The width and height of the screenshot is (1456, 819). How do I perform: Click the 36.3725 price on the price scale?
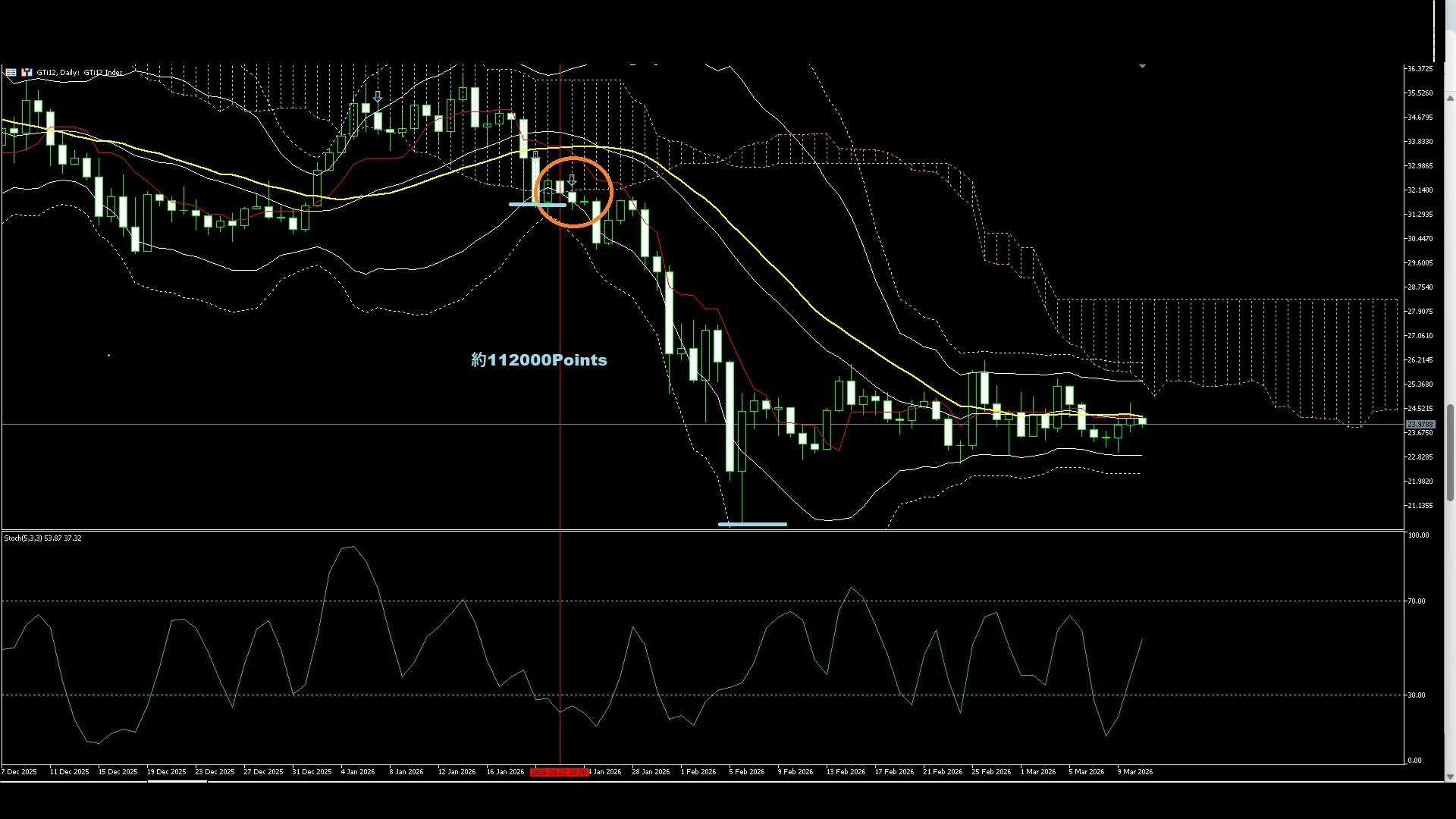[1420, 69]
